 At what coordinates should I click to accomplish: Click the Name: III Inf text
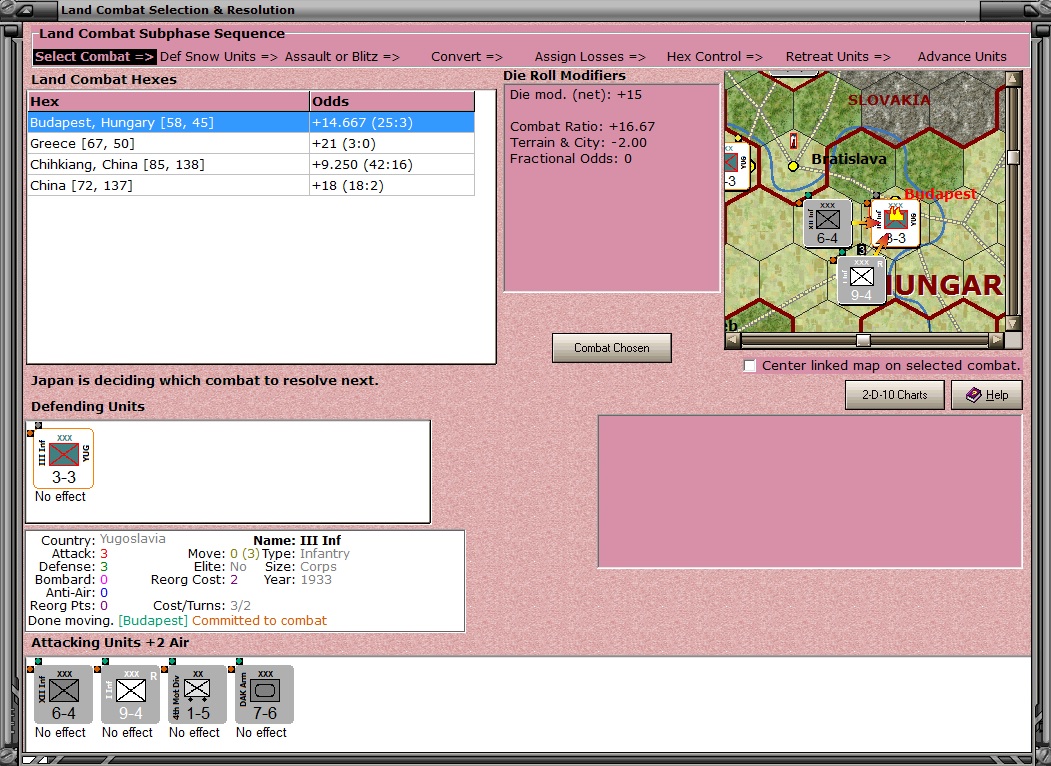point(297,540)
